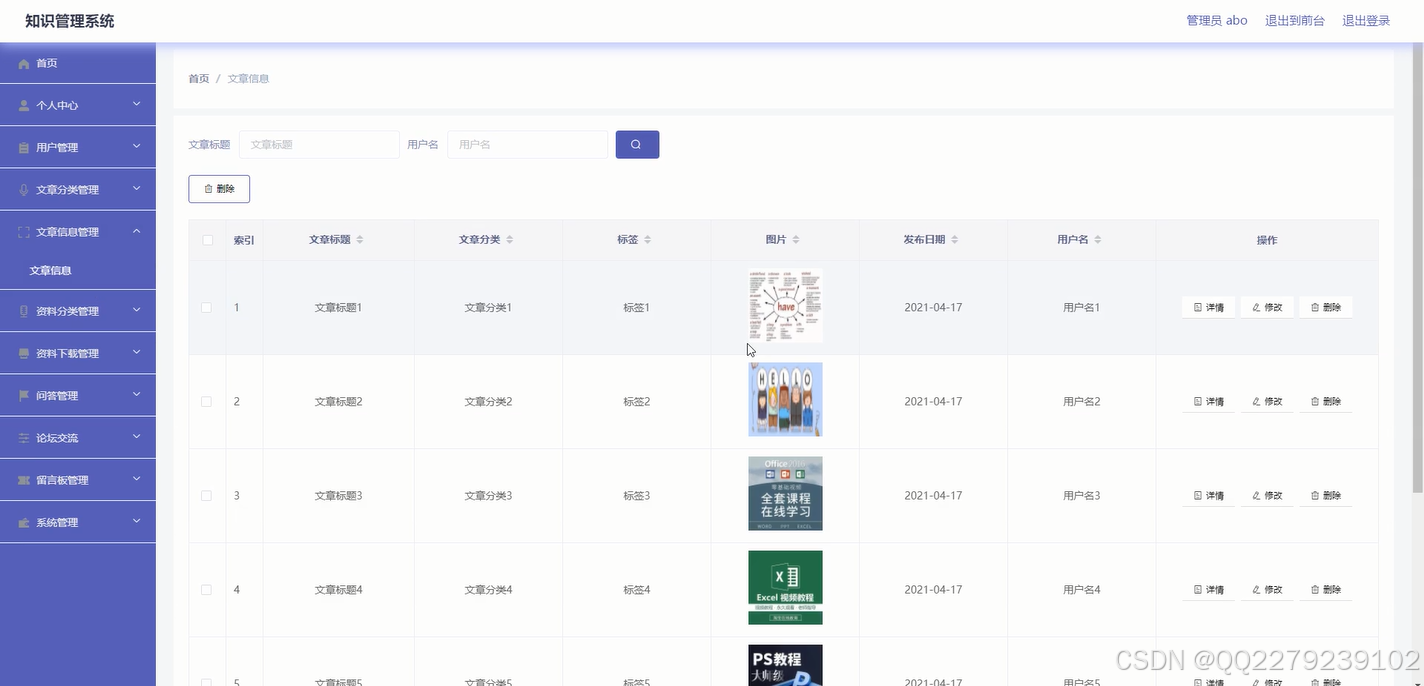Image resolution: width=1424 pixels, height=686 pixels.
Task: Click the 用户名 search input field
Action: (527, 144)
